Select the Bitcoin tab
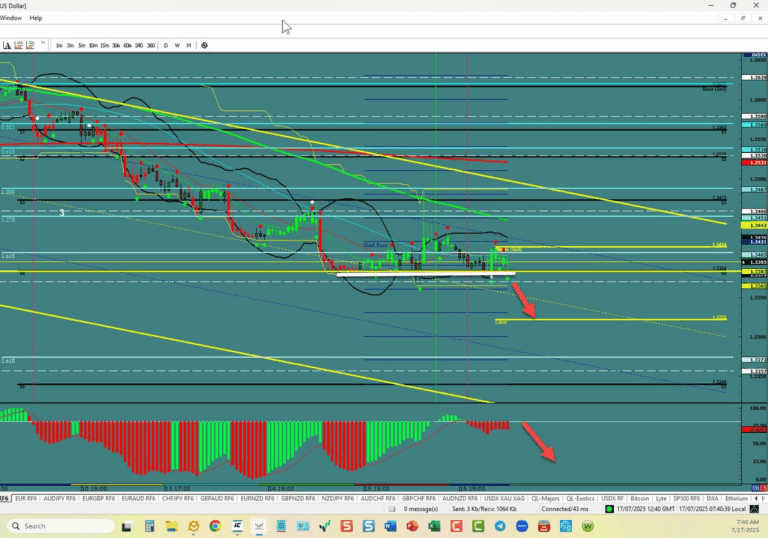This screenshot has width=768, height=538. [639, 498]
